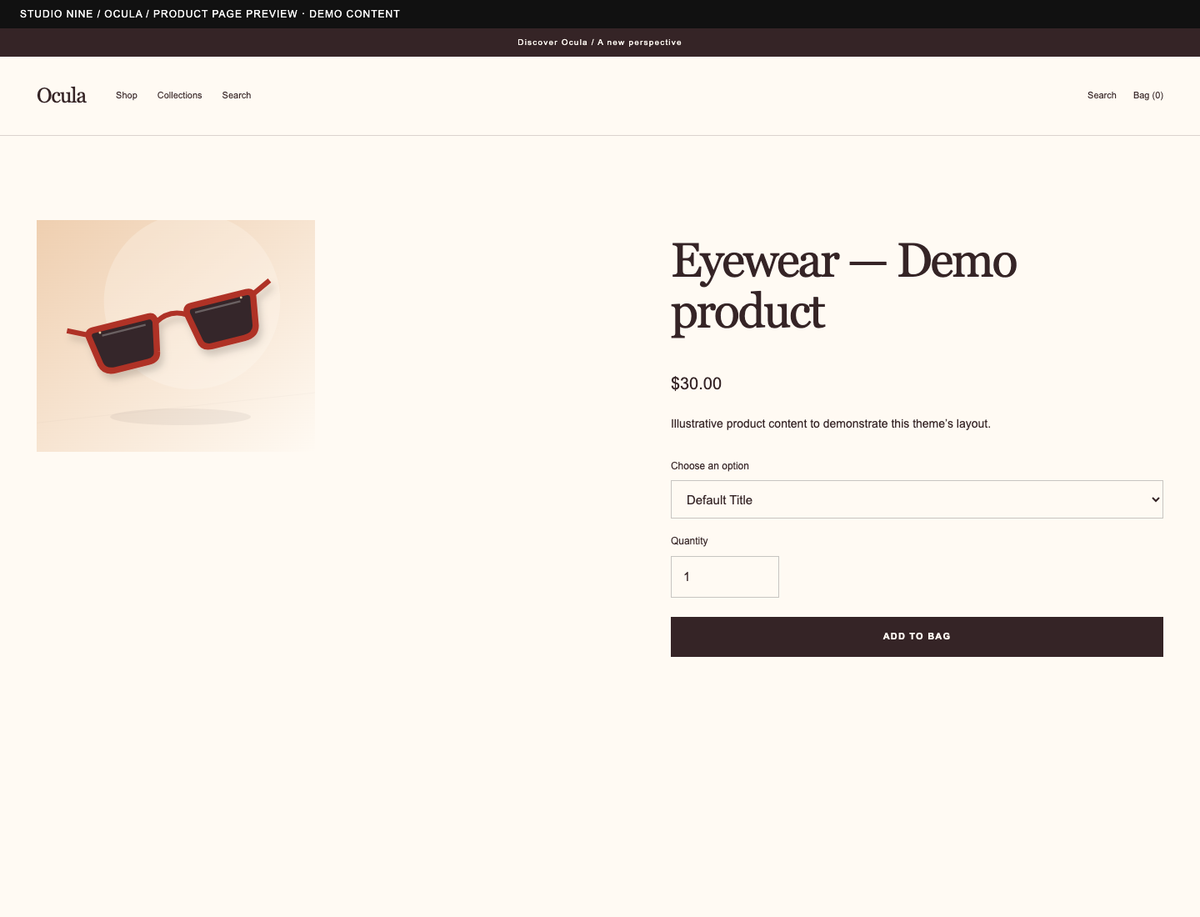Expand the Default Title option dropdown
The width and height of the screenshot is (1200, 917).
(917, 499)
